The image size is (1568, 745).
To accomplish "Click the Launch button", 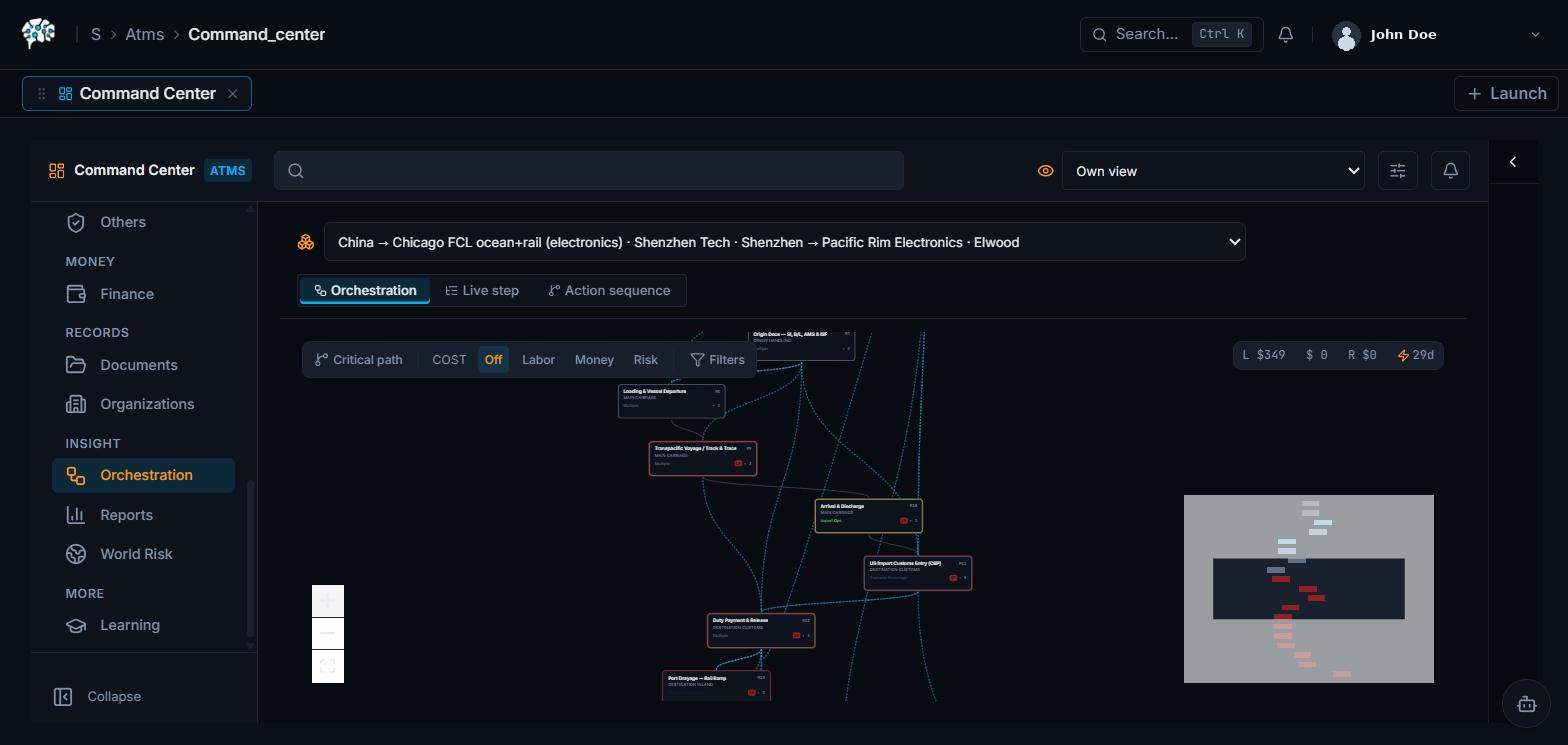I will point(1506,93).
